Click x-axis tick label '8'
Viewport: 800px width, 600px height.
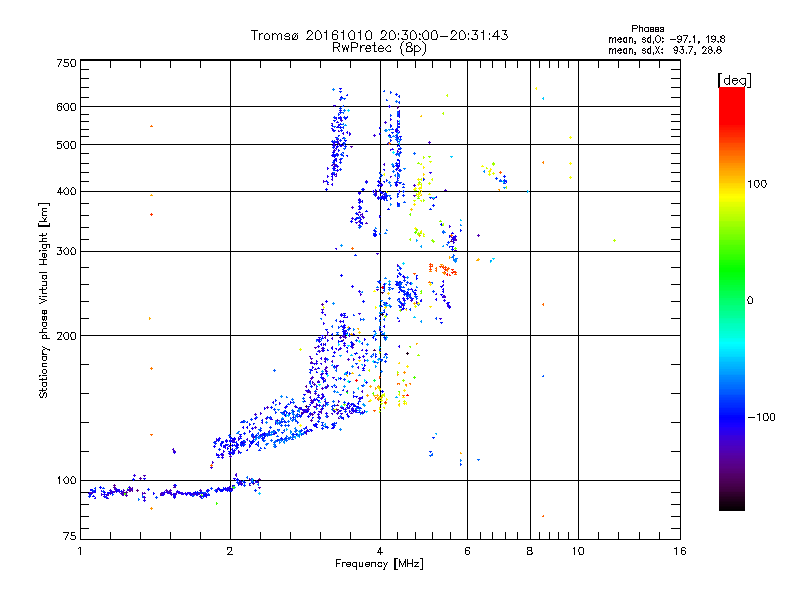click(x=530, y=551)
